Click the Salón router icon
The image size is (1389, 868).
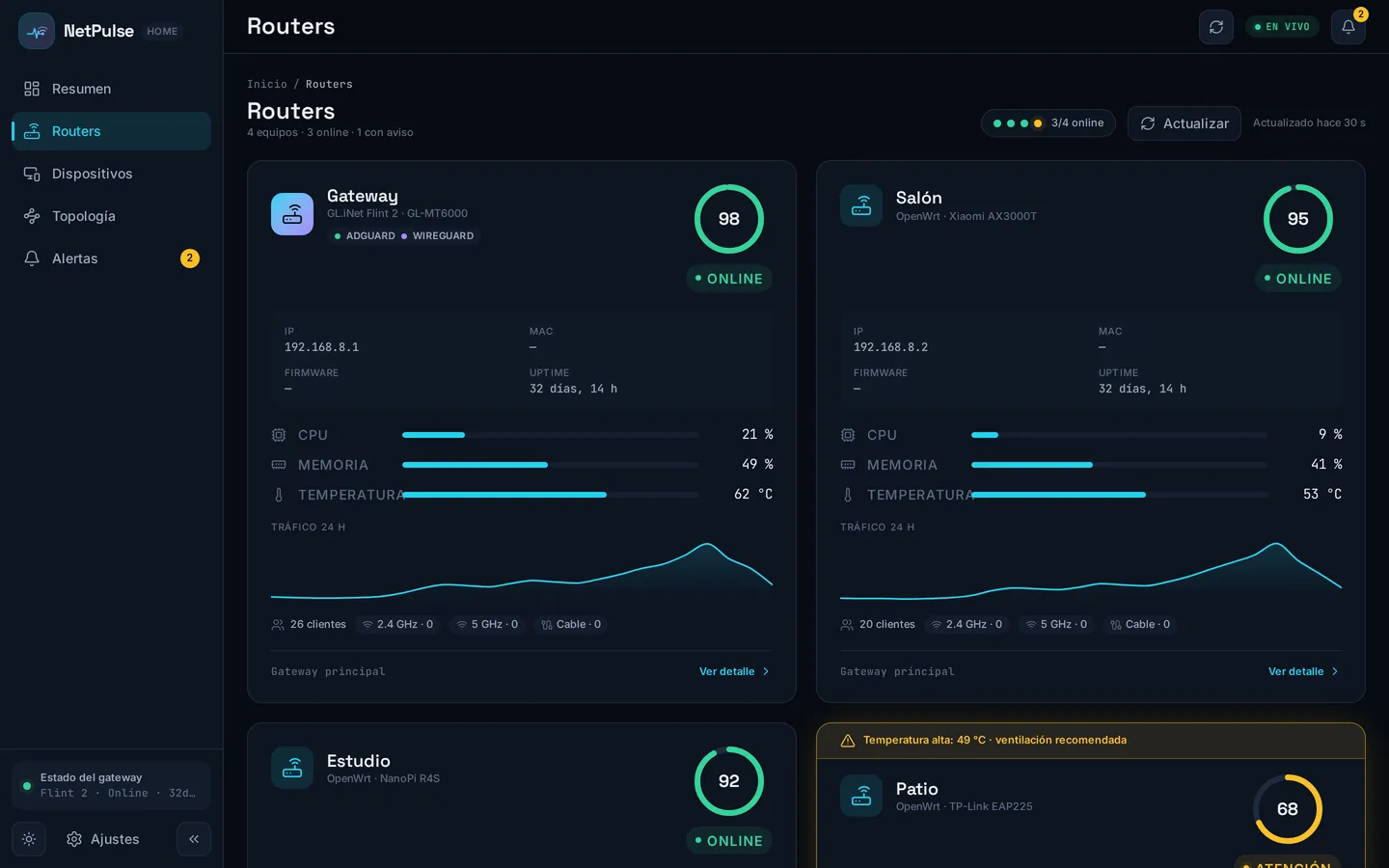[861, 205]
